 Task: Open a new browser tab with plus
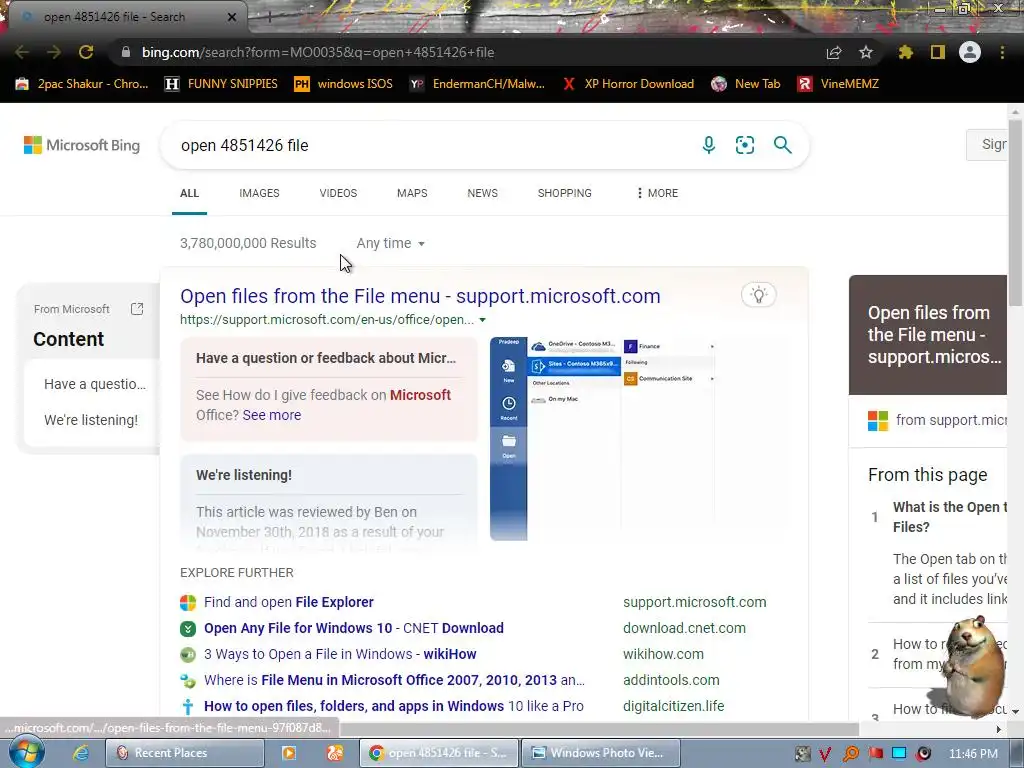click(269, 17)
